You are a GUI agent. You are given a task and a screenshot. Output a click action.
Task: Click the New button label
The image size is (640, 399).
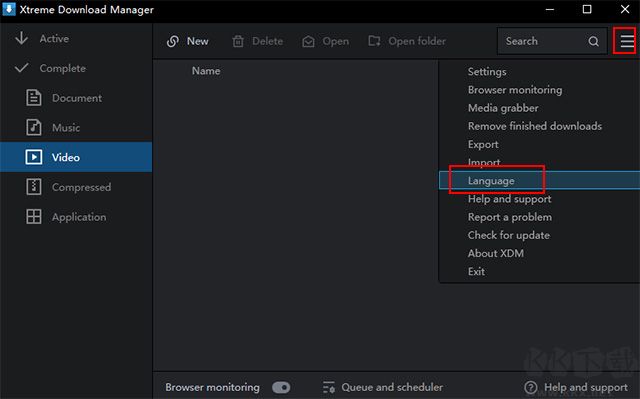[x=198, y=41]
